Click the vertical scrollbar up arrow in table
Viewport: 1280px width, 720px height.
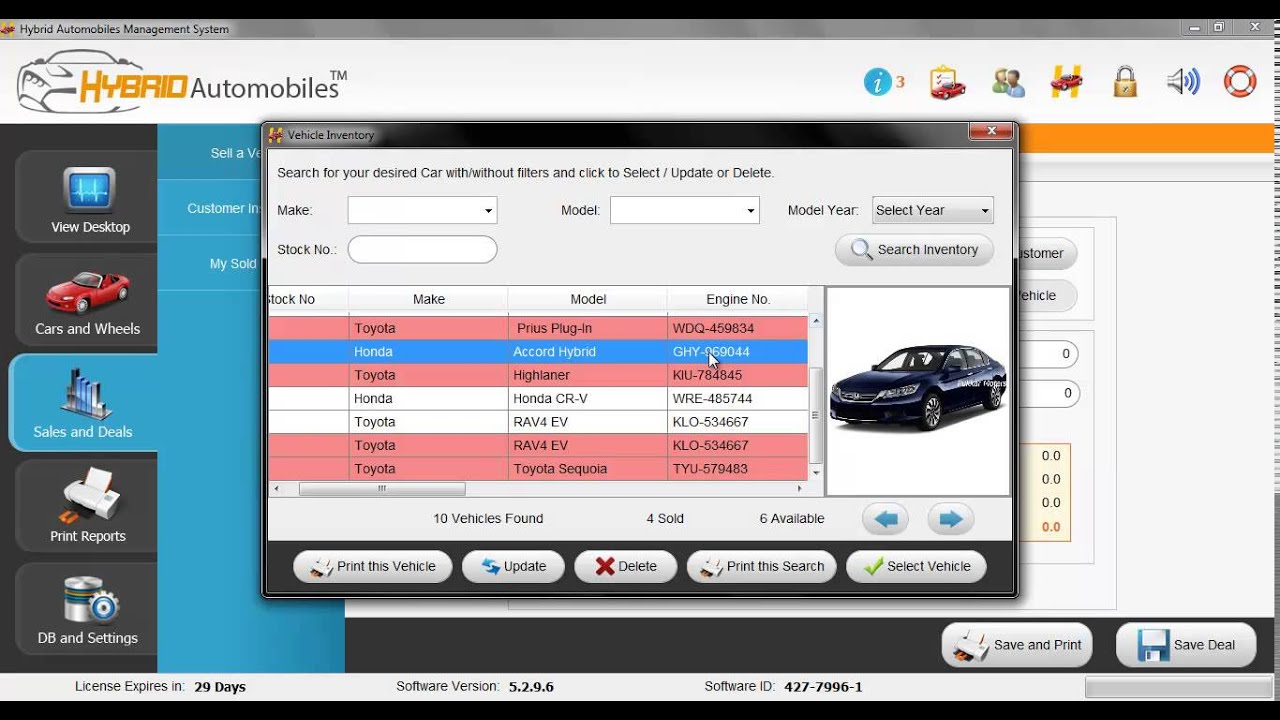(816, 321)
